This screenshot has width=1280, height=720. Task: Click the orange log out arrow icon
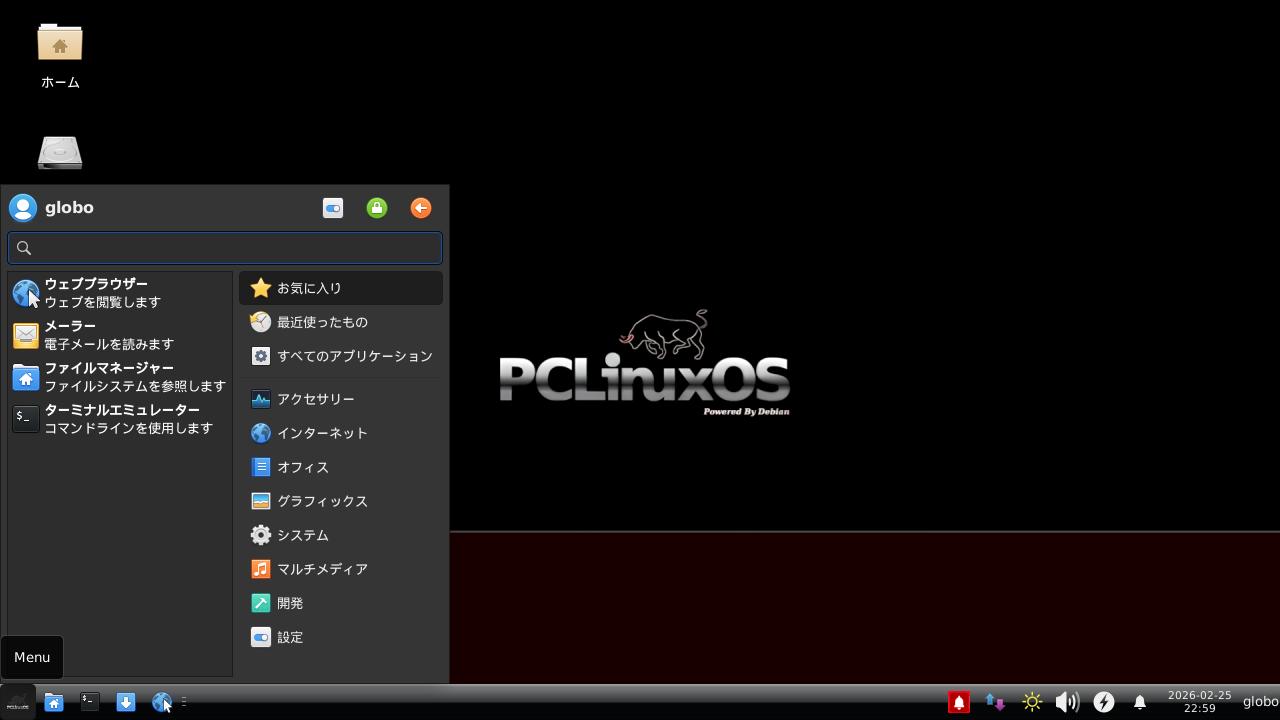coord(421,208)
